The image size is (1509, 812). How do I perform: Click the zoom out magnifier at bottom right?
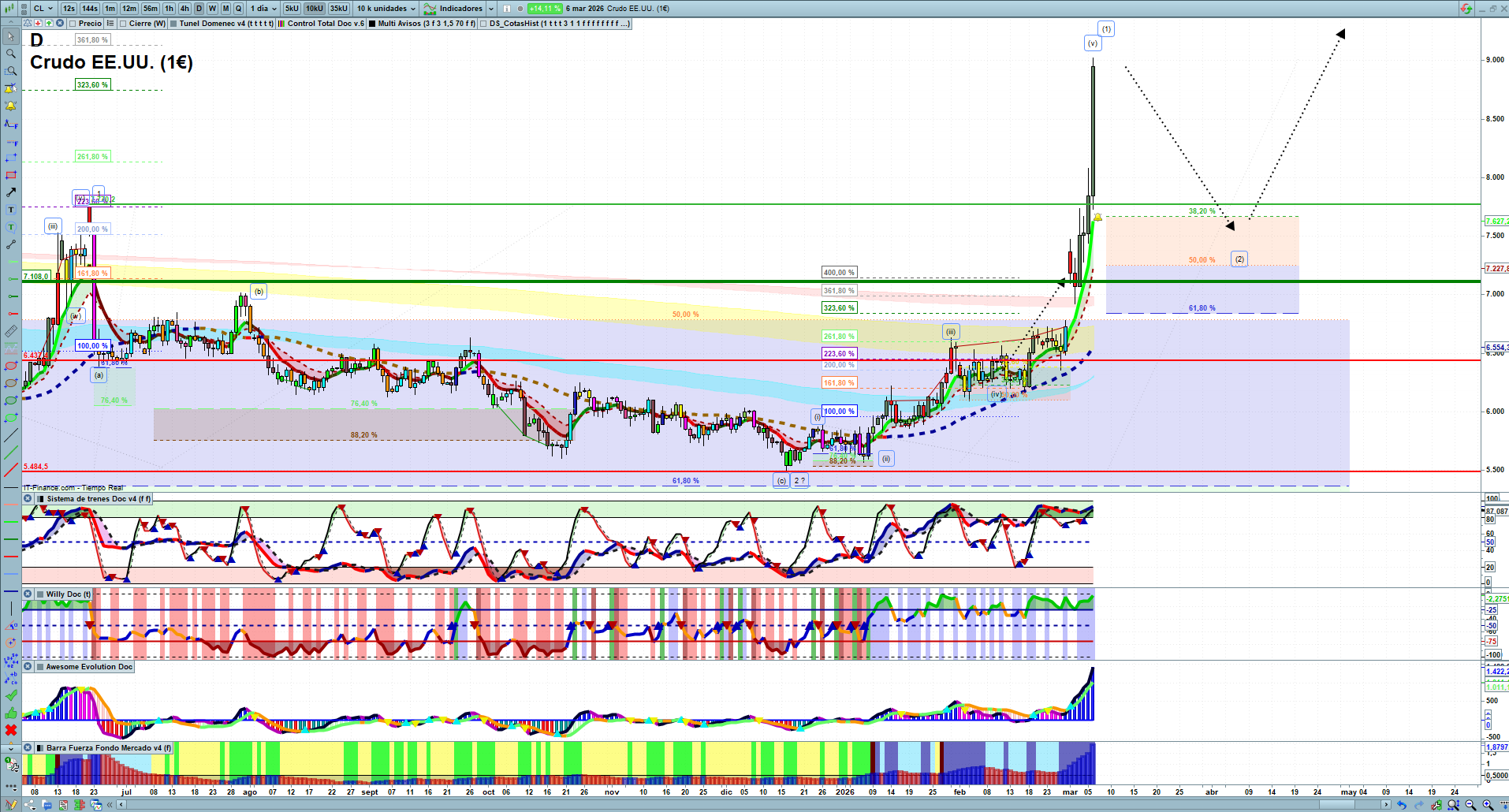(1470, 805)
